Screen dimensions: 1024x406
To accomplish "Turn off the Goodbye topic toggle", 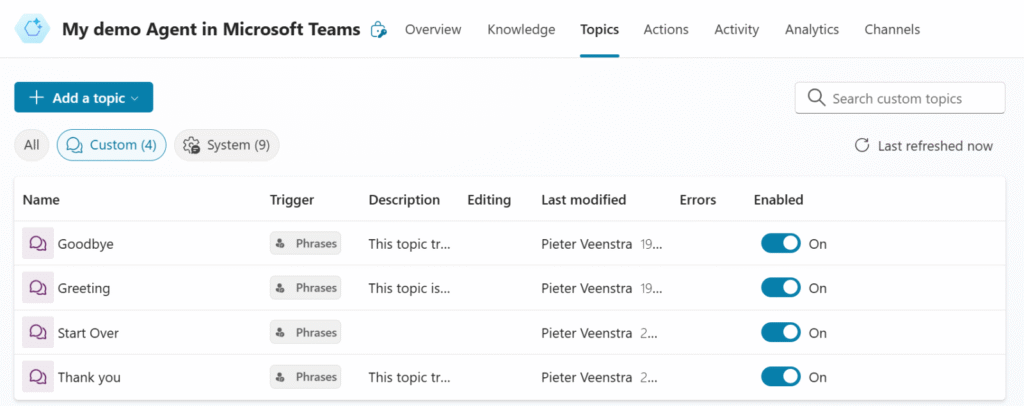I will (x=780, y=243).
